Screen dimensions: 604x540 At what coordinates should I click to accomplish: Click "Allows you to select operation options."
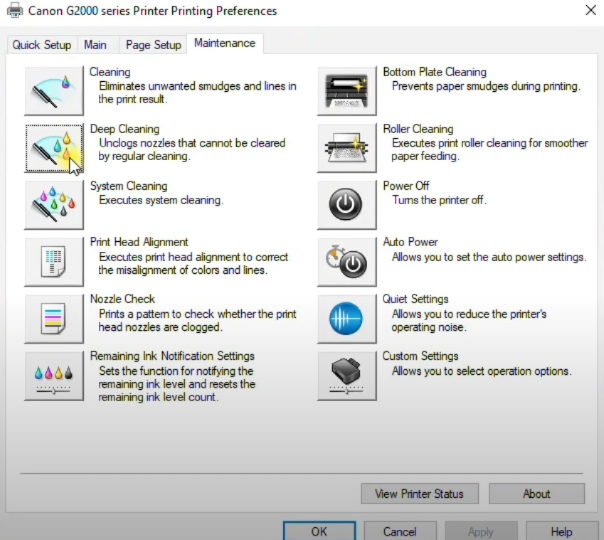[x=482, y=371]
